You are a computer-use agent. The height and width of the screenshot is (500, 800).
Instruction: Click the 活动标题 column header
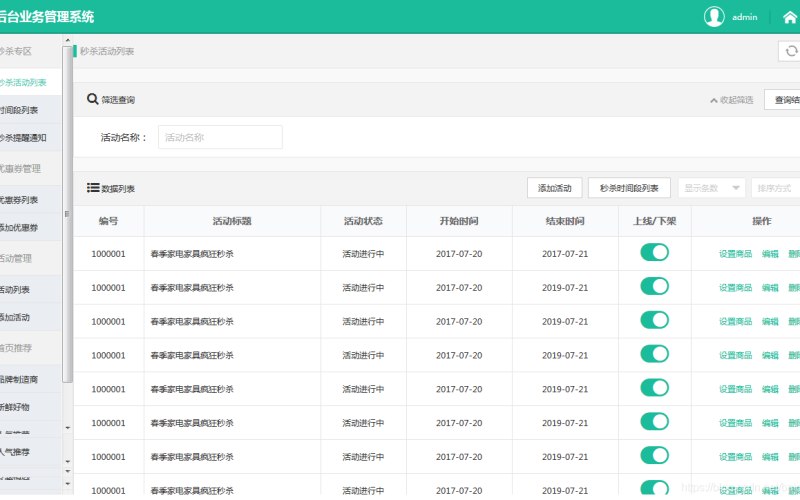click(x=232, y=221)
